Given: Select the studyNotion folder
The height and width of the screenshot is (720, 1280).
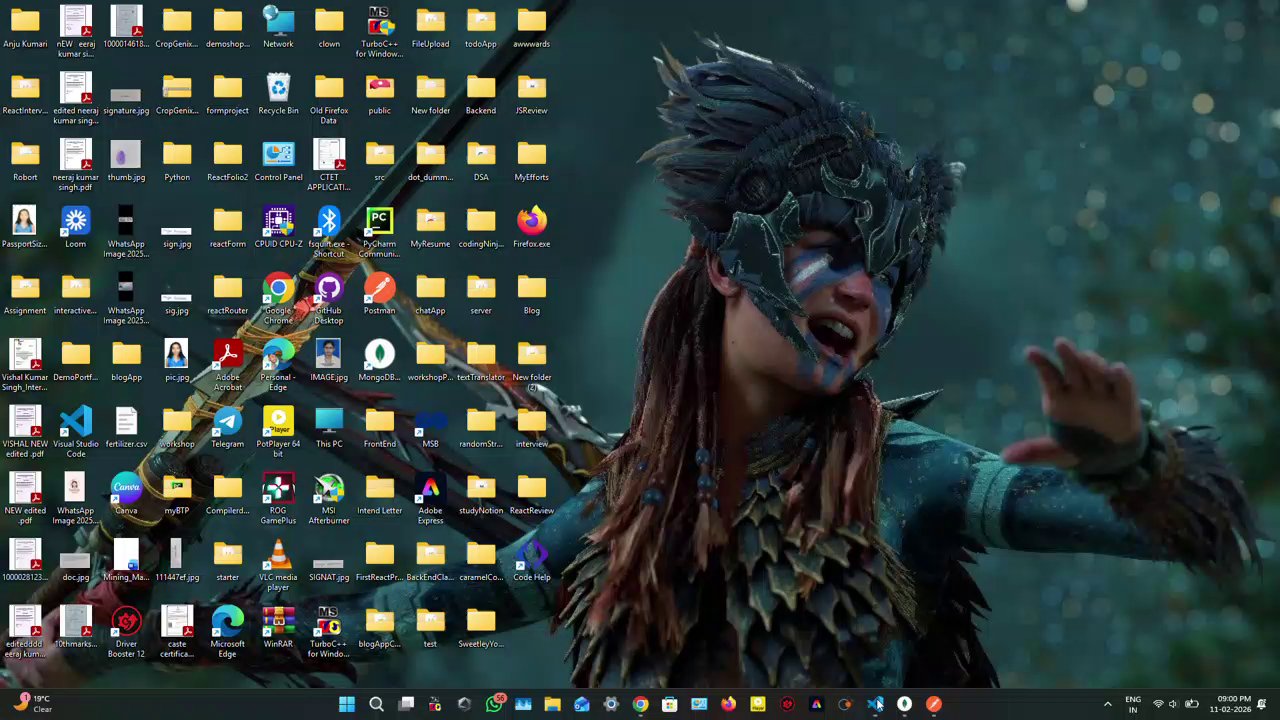Looking at the screenshot, I should pos(481,494).
